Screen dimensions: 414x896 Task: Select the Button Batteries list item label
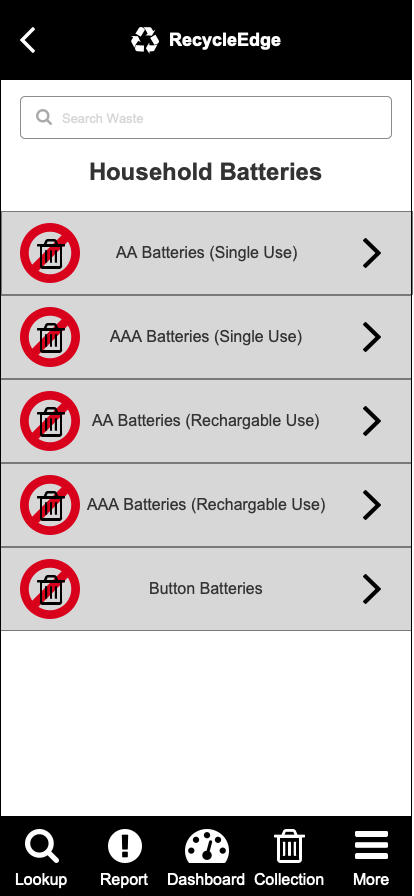206,589
